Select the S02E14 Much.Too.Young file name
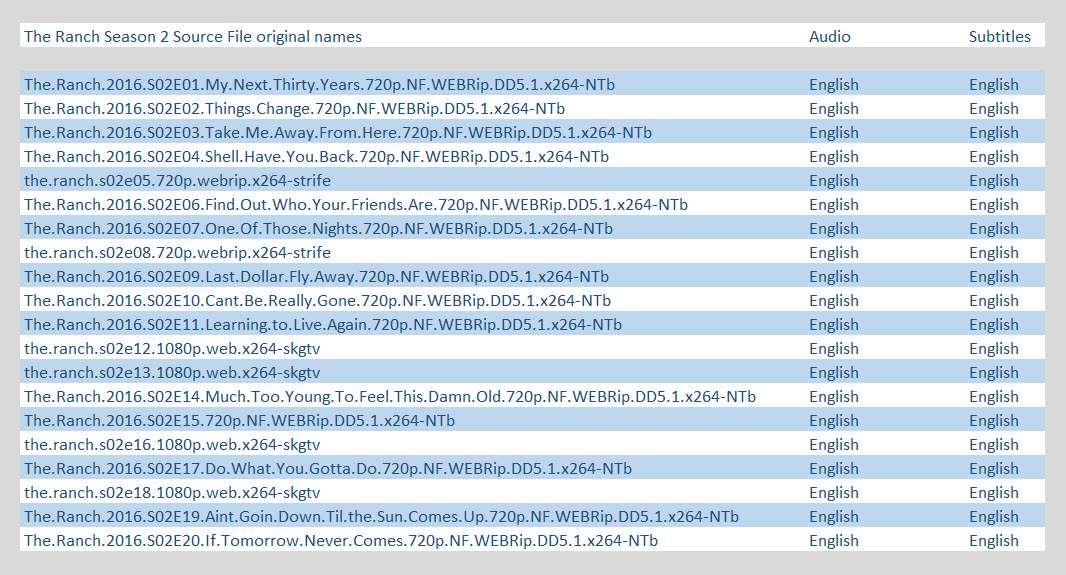1066x575 pixels. click(390, 397)
